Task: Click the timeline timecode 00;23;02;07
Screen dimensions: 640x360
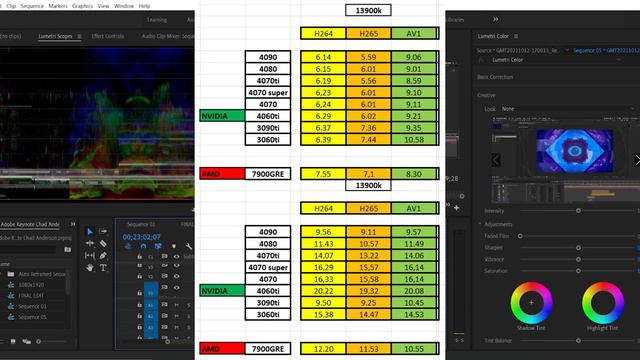Action: click(x=142, y=237)
